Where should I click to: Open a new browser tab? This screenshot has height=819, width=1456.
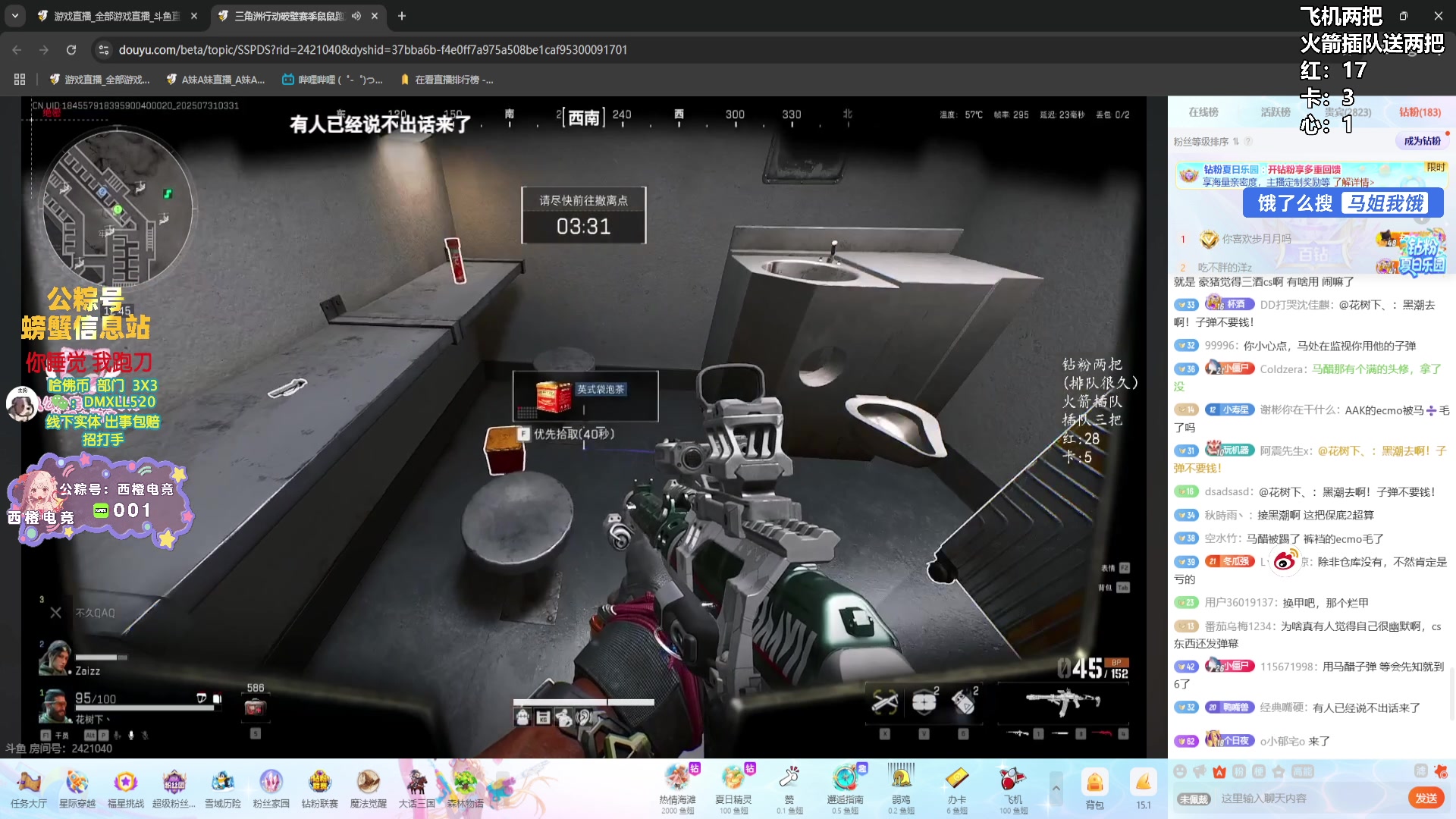(x=402, y=16)
